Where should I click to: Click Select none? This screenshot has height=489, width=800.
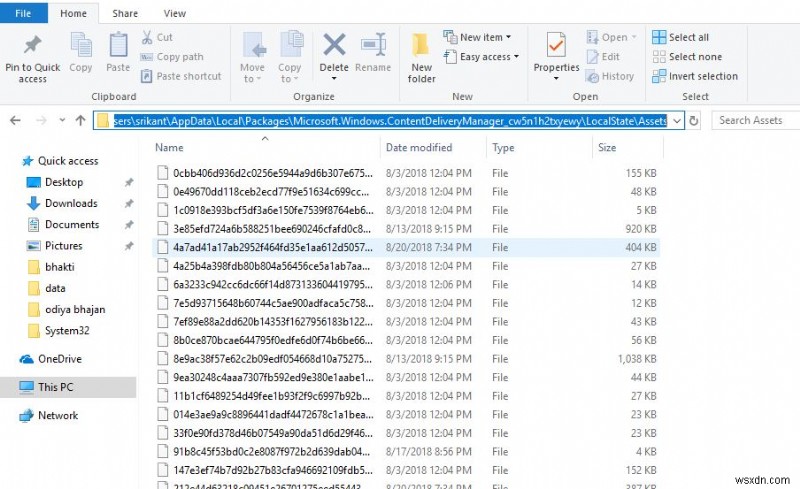click(687, 57)
